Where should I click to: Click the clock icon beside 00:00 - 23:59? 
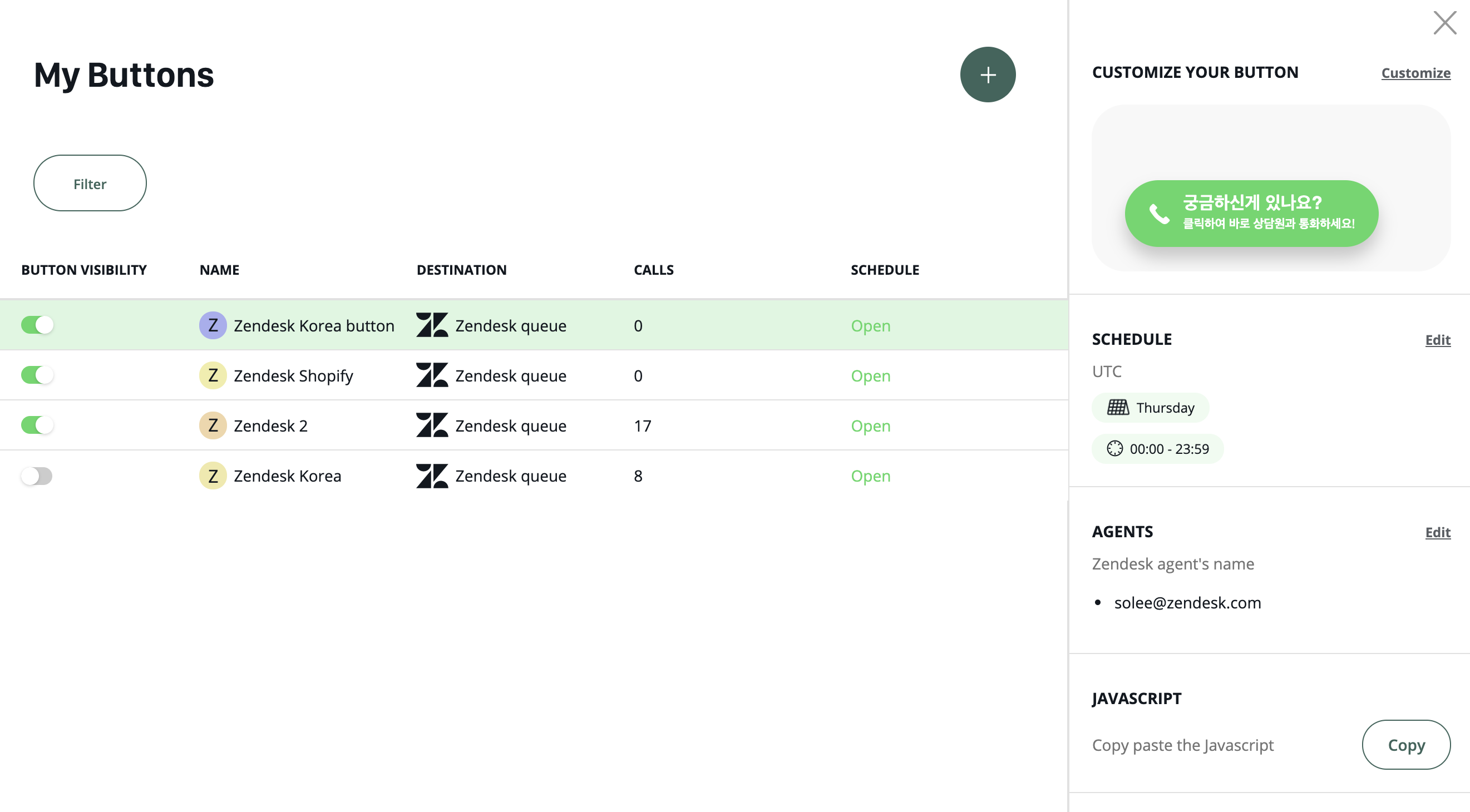[1114, 449]
